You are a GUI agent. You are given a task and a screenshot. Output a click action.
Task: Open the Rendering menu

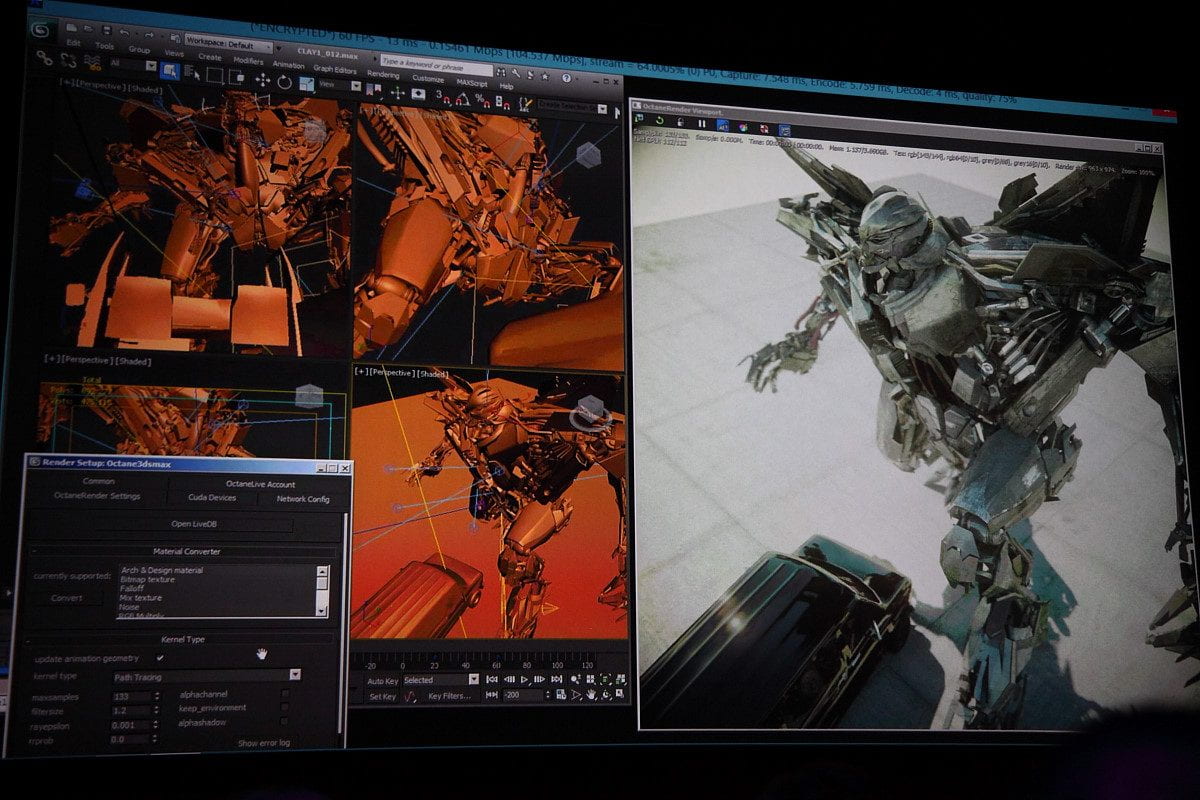click(x=382, y=74)
